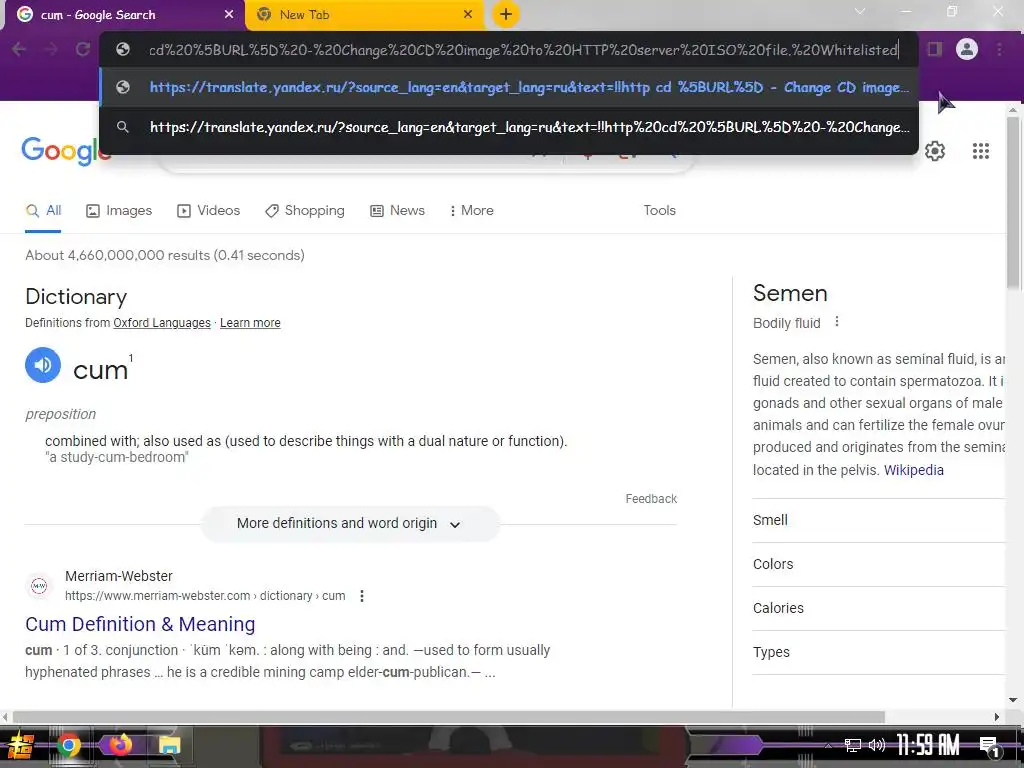Click the Merriam-Webster site name
1024x768 pixels.
click(119, 577)
